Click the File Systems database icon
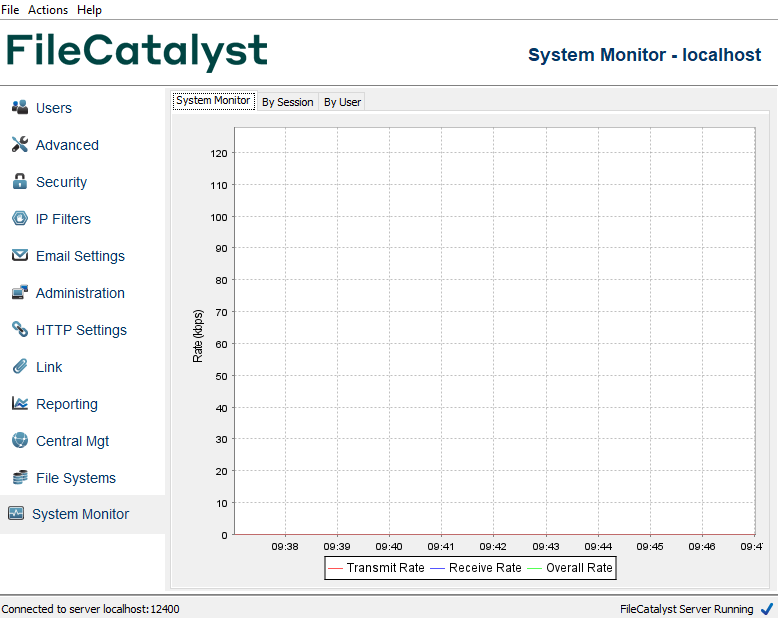This screenshot has width=778, height=618. pyautogui.click(x=20, y=477)
